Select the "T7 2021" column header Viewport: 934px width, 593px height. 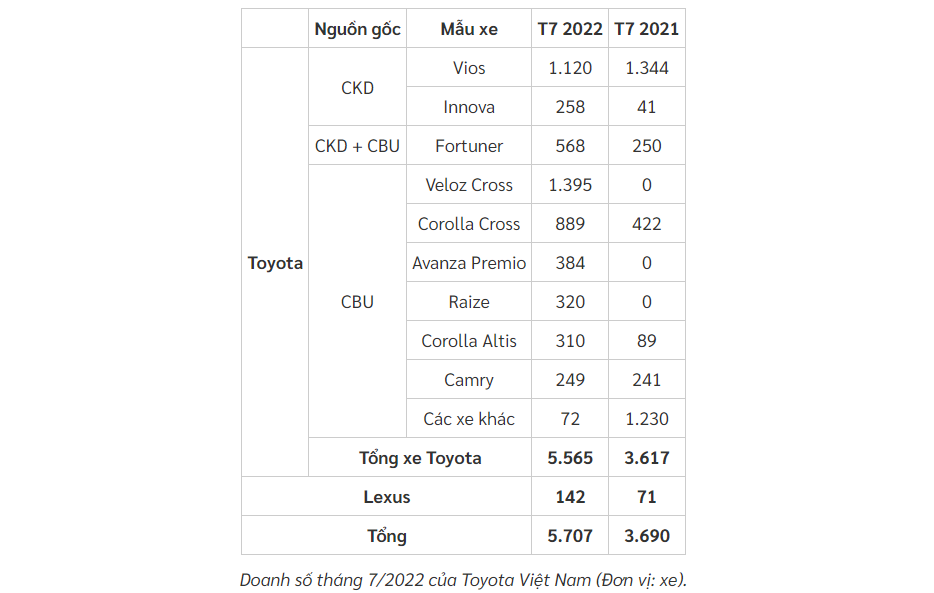click(647, 29)
